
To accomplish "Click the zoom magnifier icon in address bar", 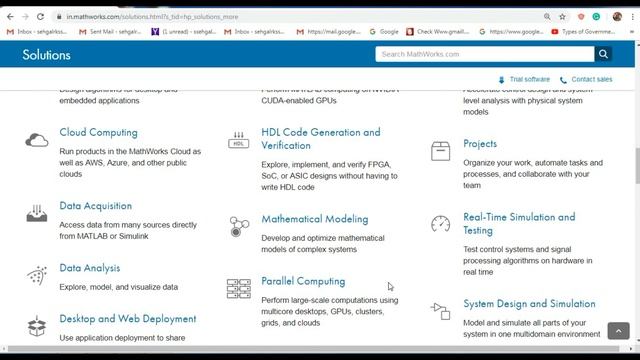I will [547, 17].
